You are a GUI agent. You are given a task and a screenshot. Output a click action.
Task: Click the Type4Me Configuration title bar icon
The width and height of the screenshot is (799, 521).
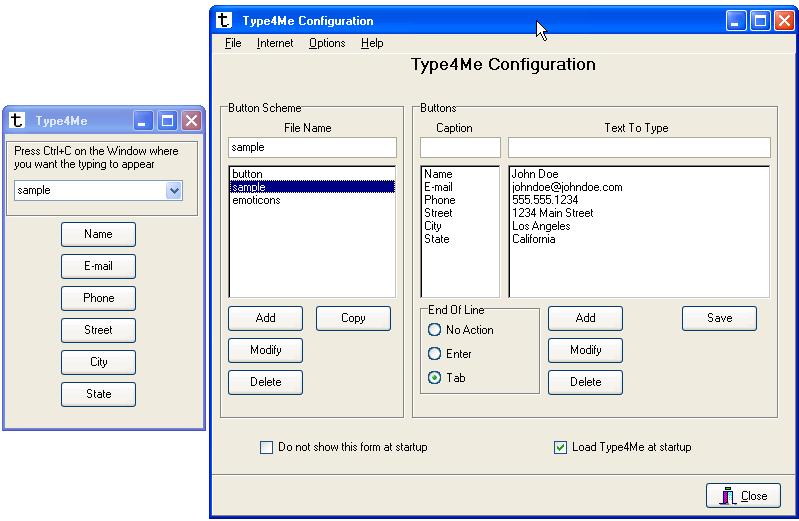point(224,20)
